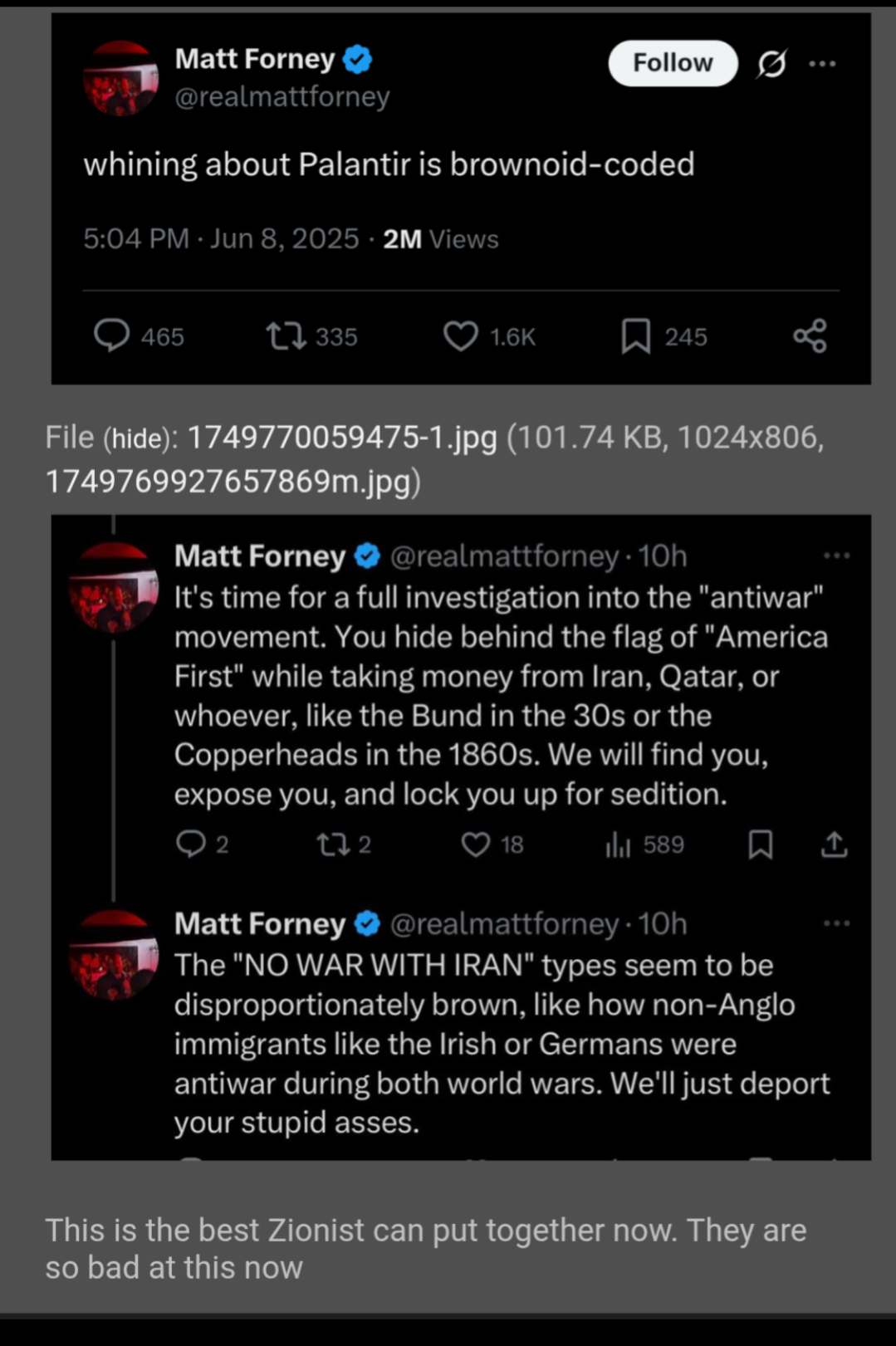
Task: Like the top tweet with 1.6K hearts
Action: [x=461, y=336]
